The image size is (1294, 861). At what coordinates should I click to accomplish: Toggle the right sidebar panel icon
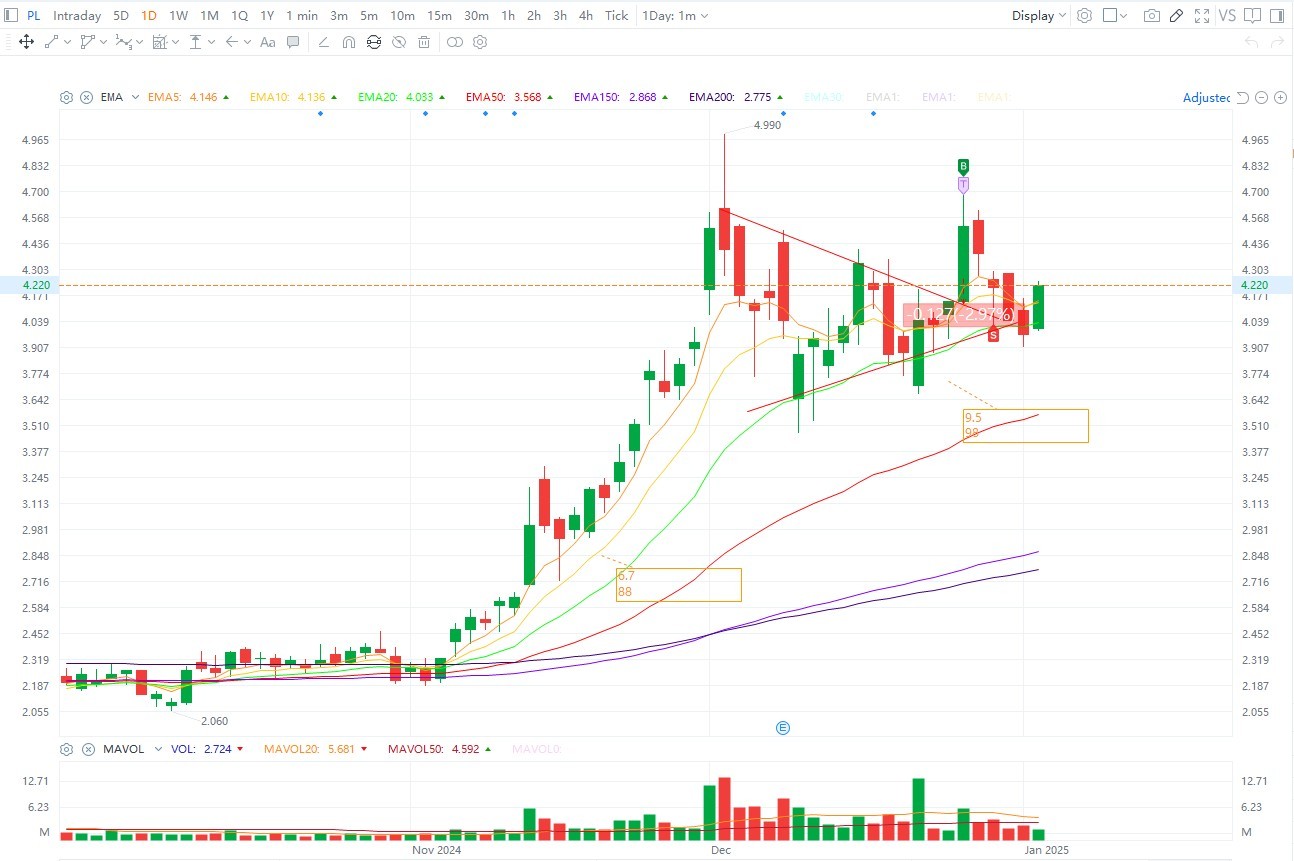click(x=1277, y=15)
